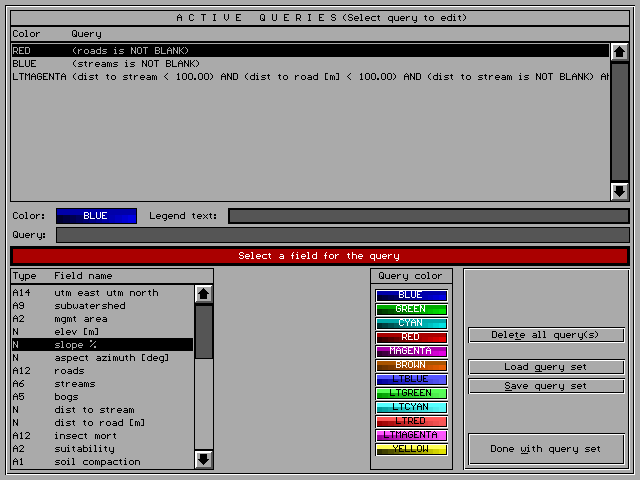Choose BROWN query color

click(411, 365)
